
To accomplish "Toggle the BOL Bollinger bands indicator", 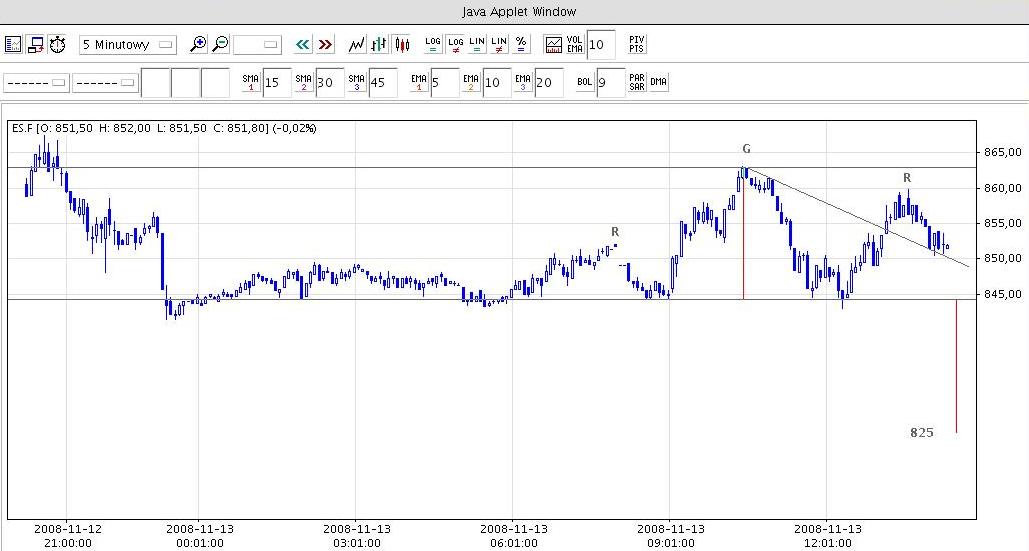I will point(585,82).
